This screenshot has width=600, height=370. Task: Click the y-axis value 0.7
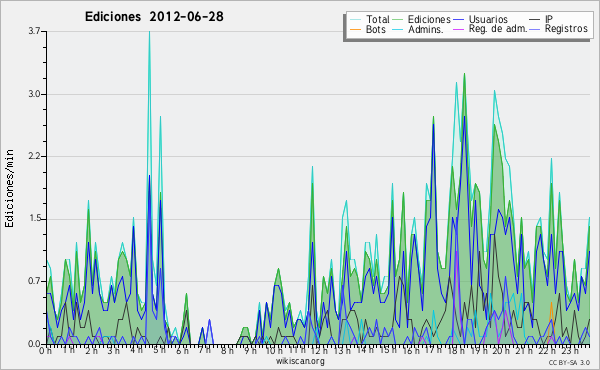[34, 282]
